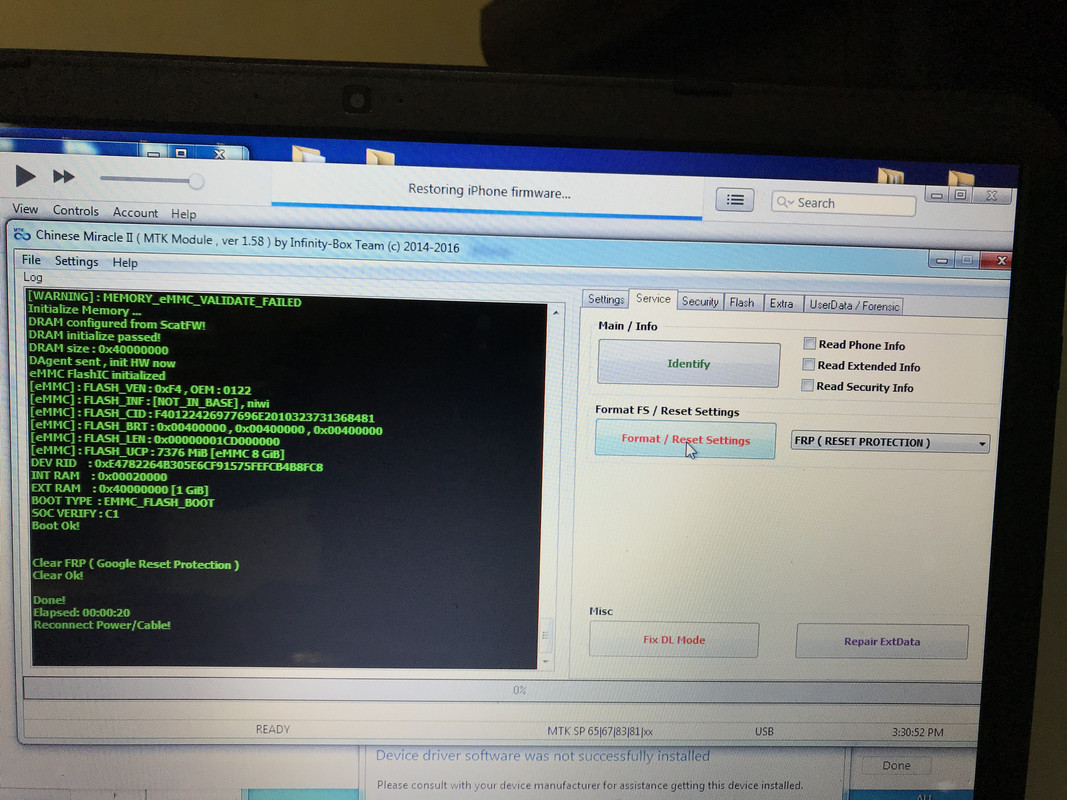1067x800 pixels.
Task: Switch to the Security tab
Action: 700,301
